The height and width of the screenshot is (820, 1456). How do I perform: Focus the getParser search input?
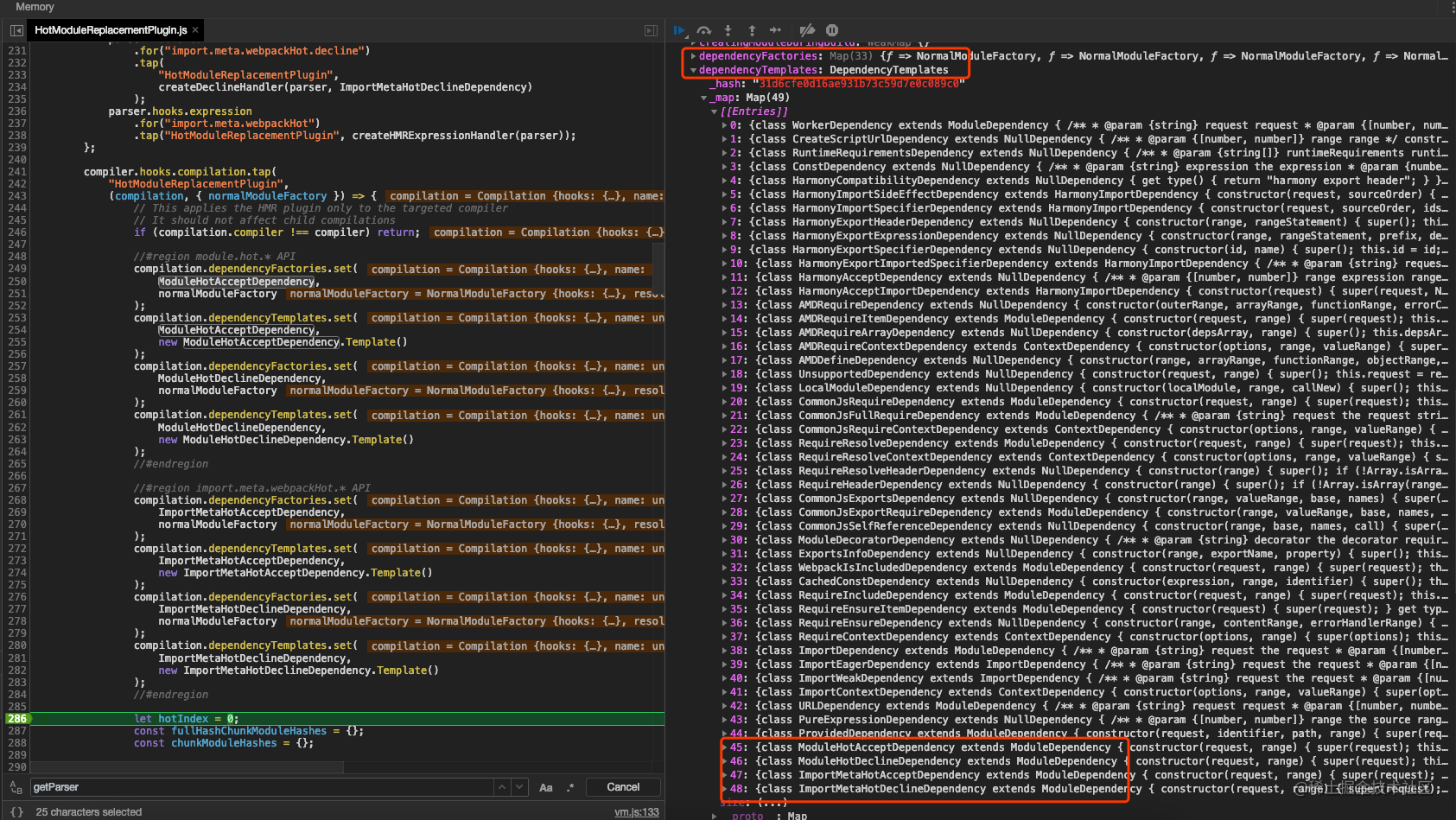pyautogui.click(x=262, y=787)
